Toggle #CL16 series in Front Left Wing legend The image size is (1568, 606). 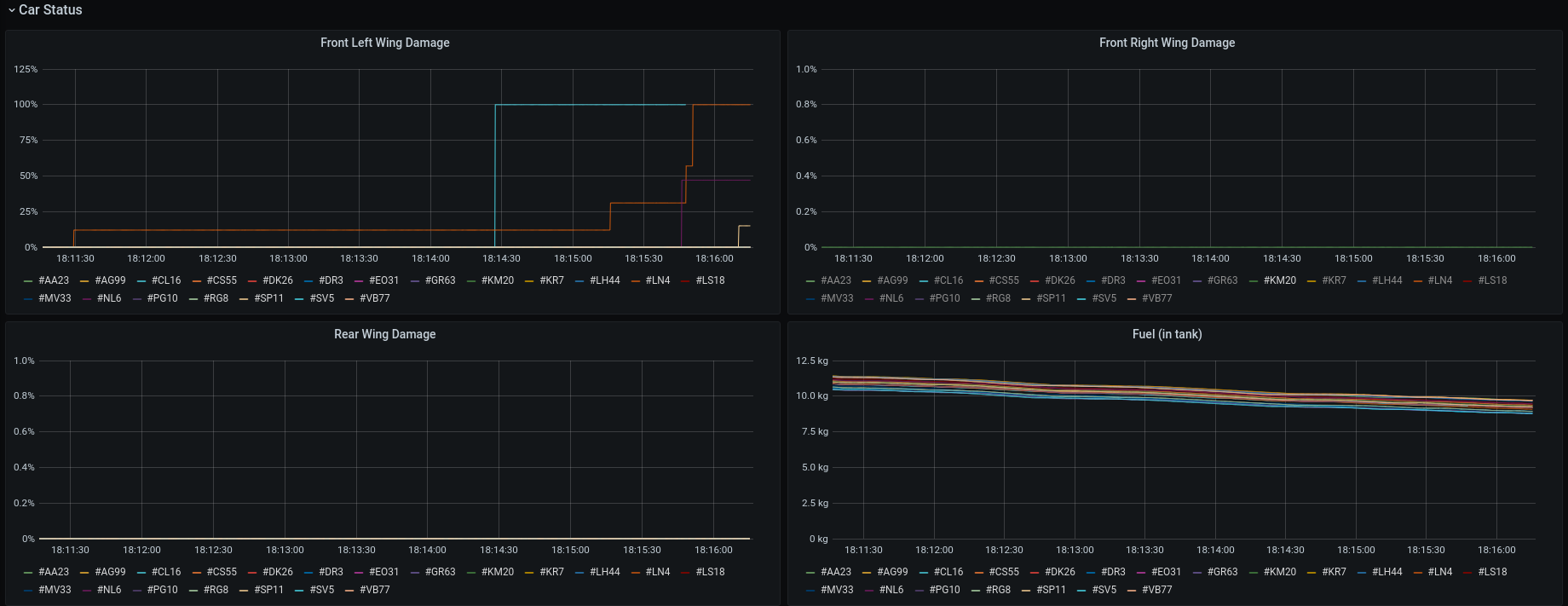coord(166,280)
